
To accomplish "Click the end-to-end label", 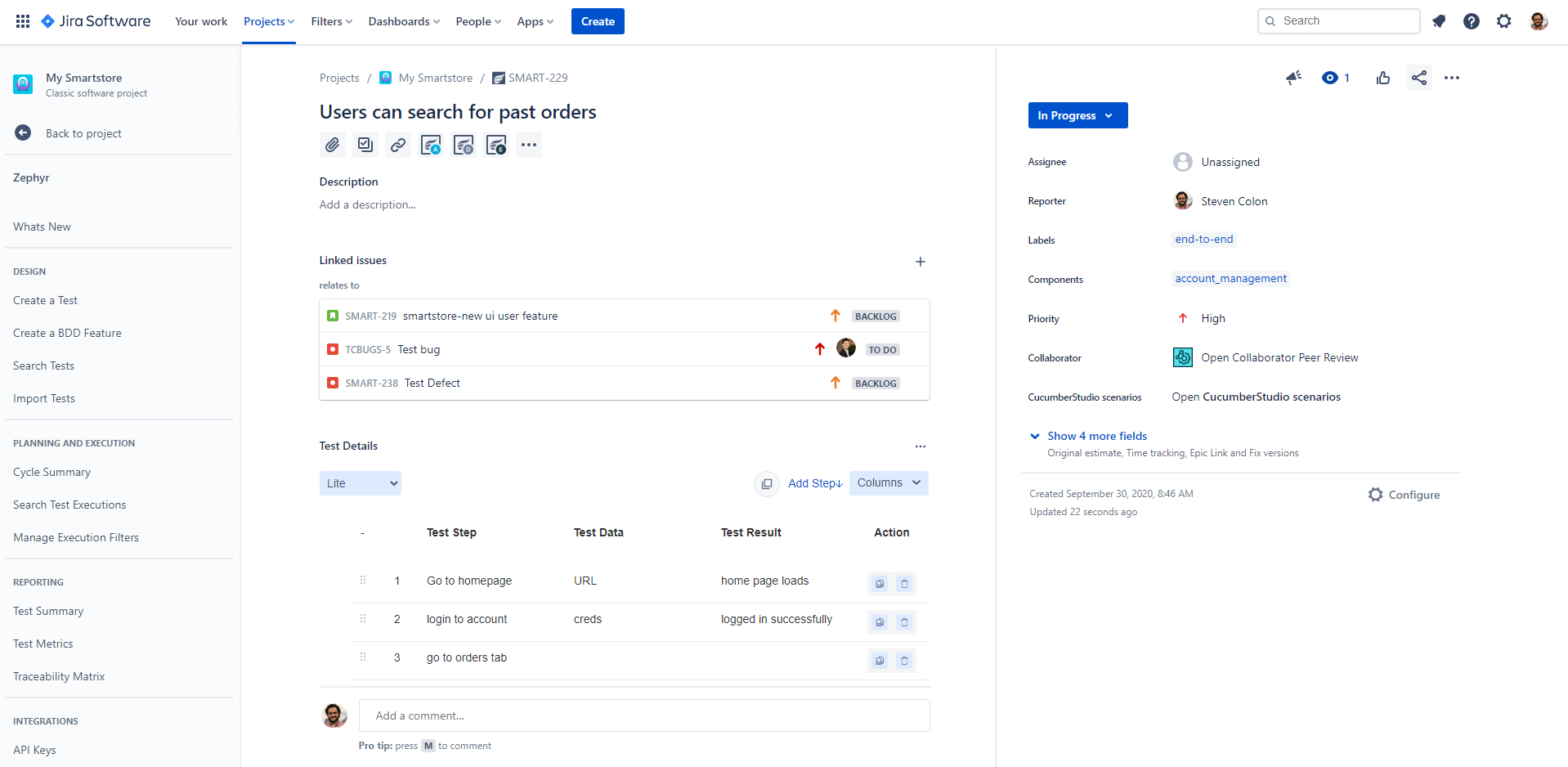I will 1203,239.
